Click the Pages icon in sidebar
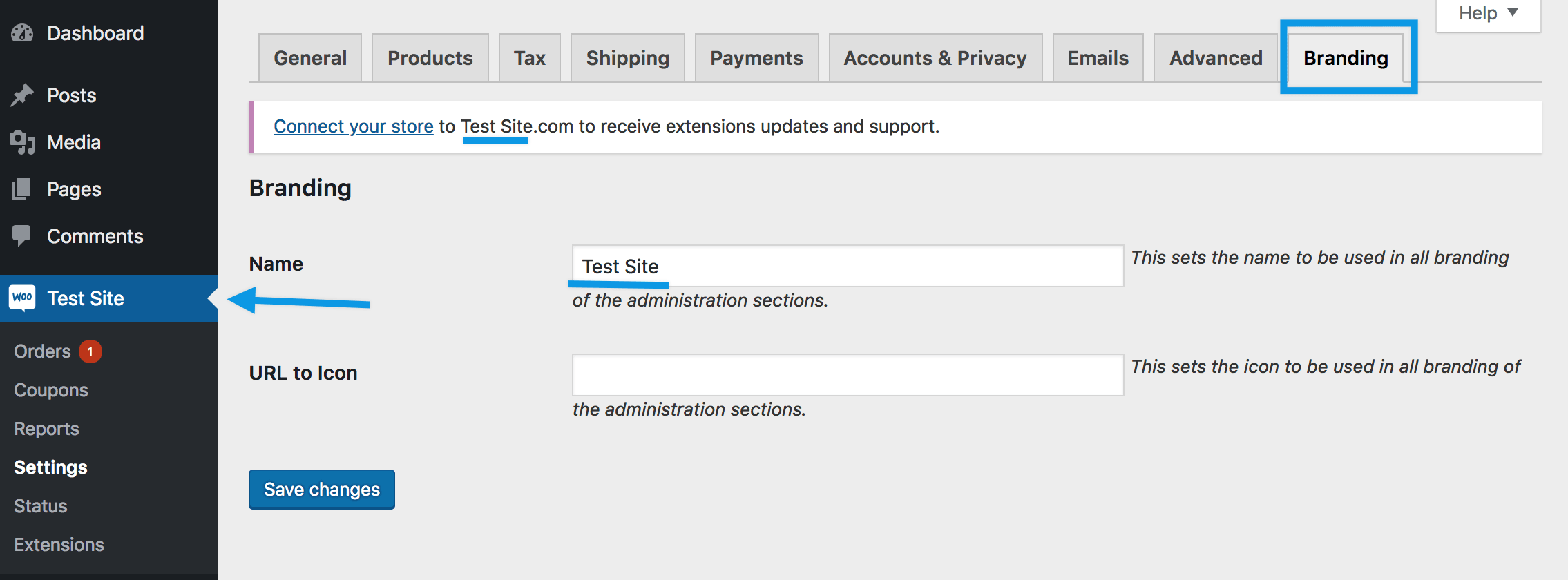 pos(22,189)
